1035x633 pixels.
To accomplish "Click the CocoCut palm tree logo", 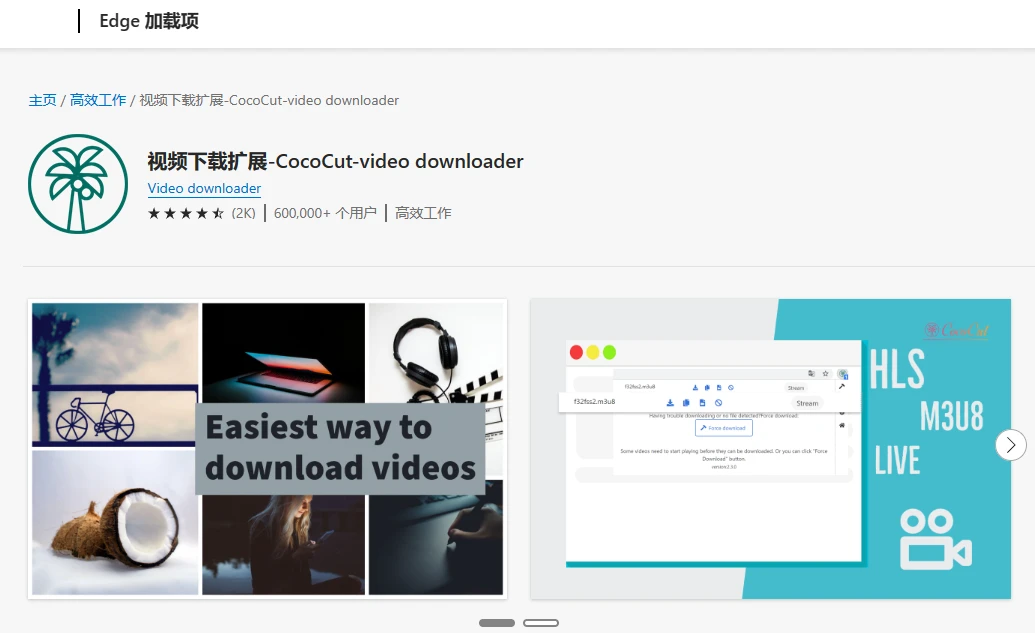I will pyautogui.click(x=78, y=183).
